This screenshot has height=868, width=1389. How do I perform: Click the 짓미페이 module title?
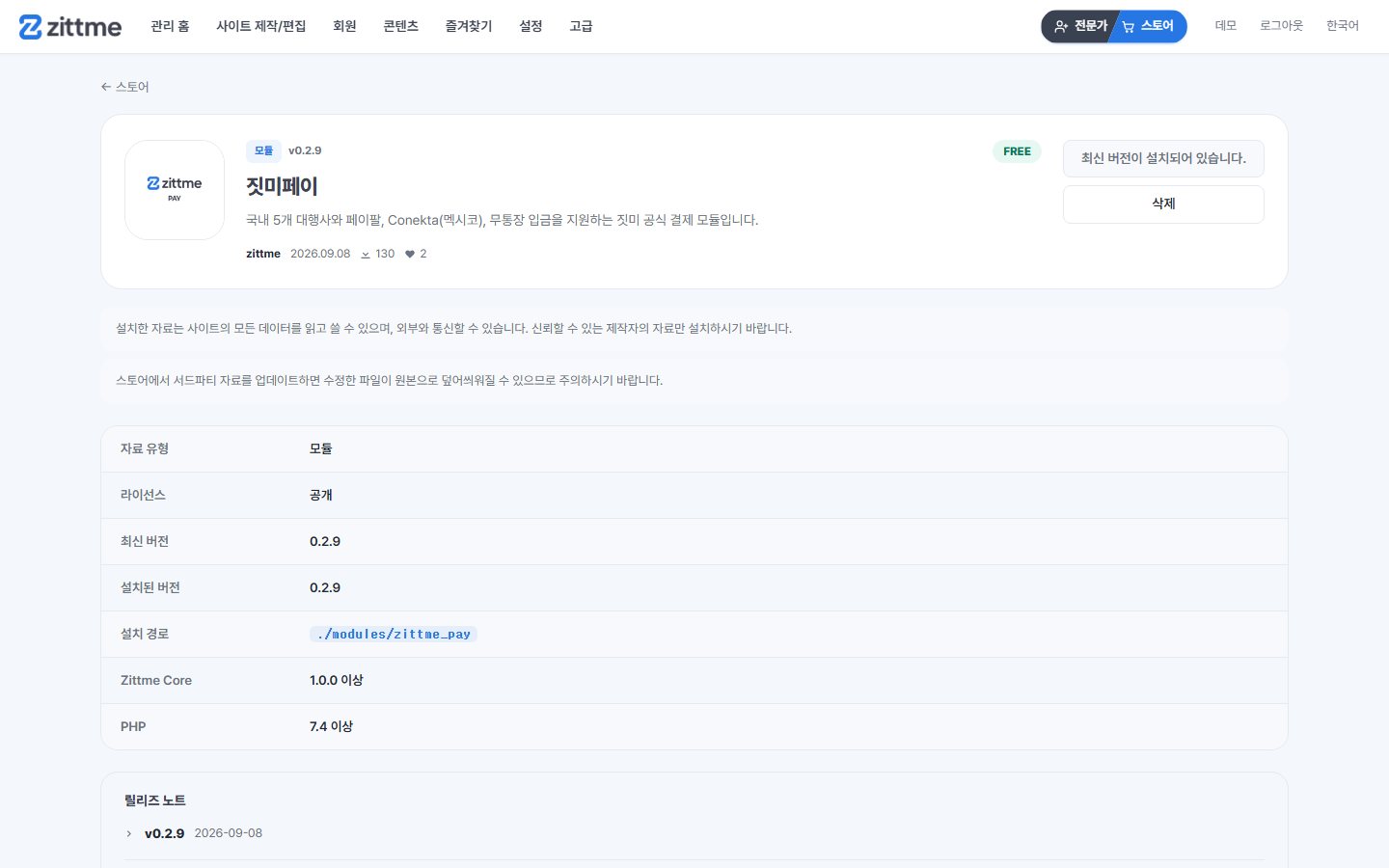tap(282, 186)
